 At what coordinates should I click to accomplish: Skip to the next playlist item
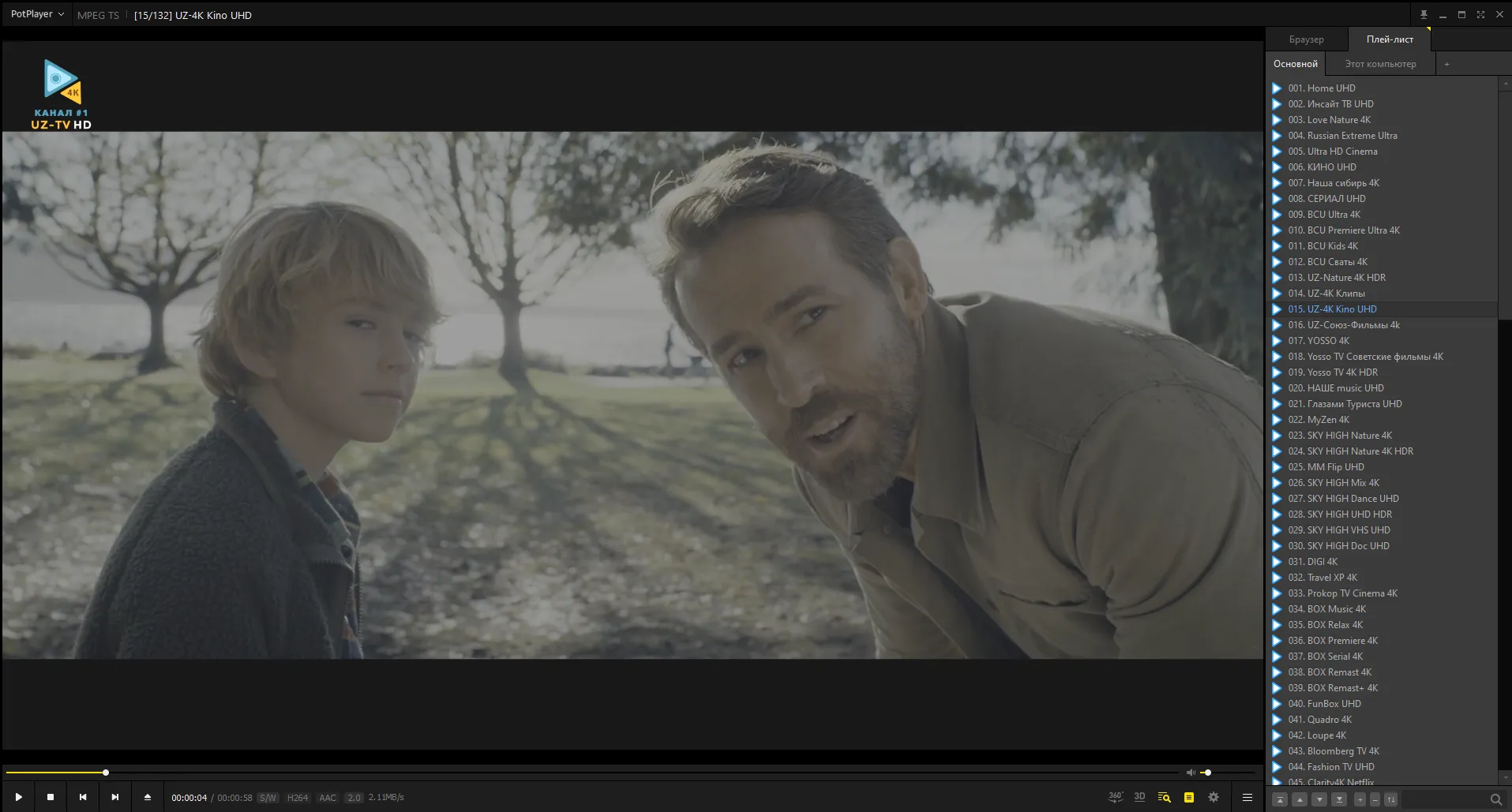[x=115, y=797]
